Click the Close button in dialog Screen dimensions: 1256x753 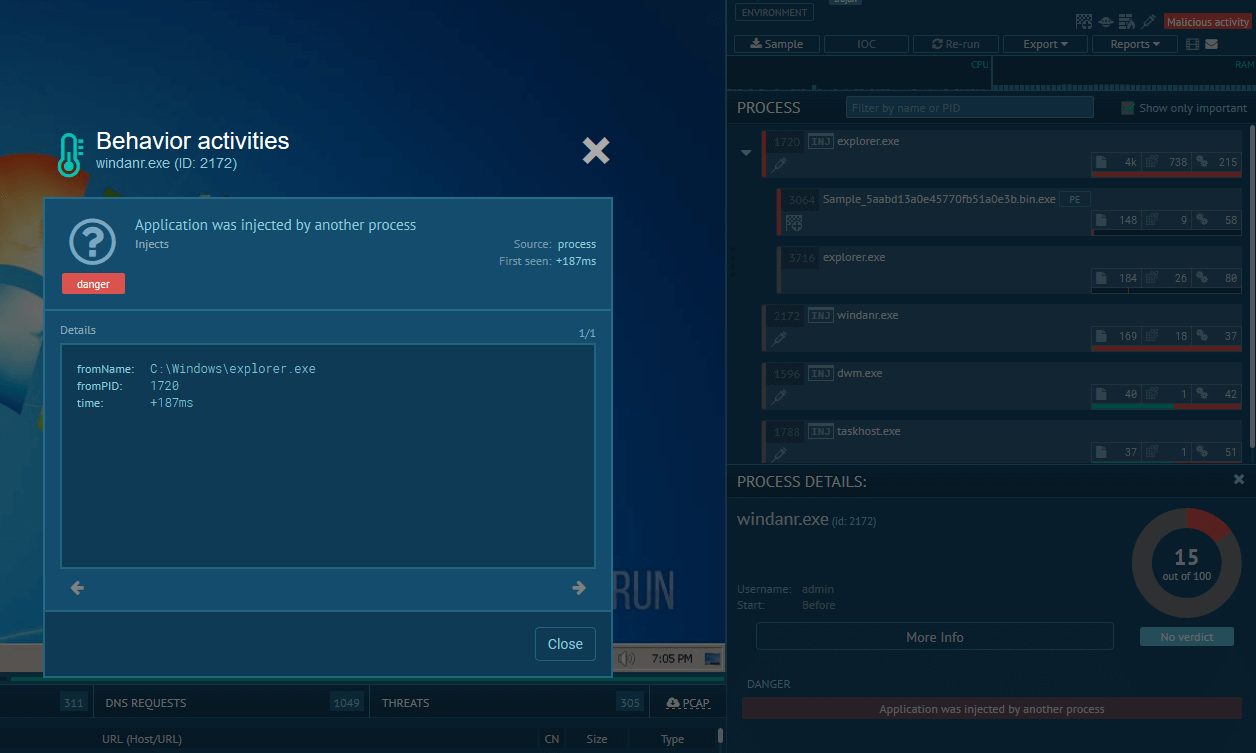565,644
